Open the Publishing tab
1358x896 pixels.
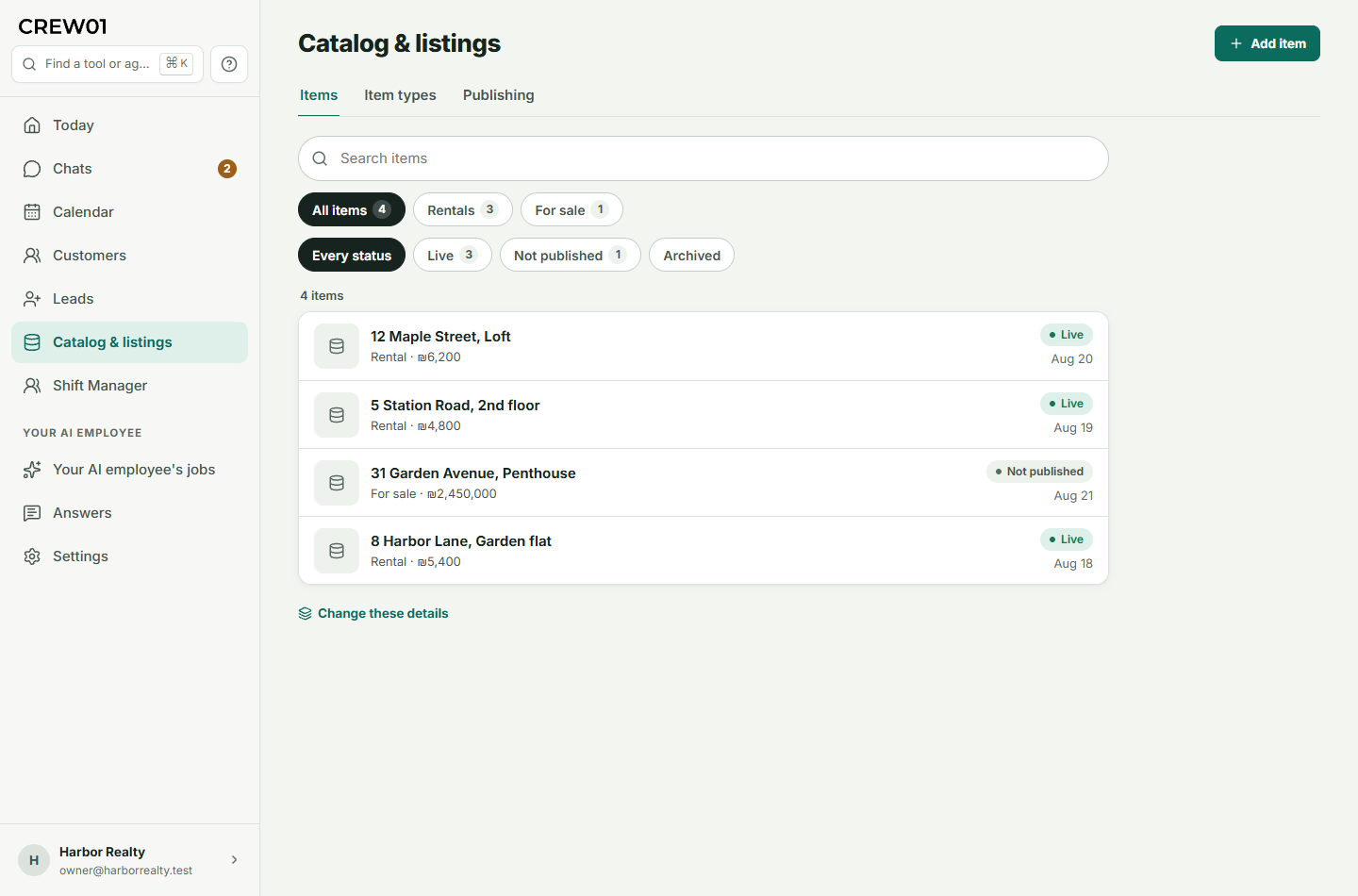(499, 95)
